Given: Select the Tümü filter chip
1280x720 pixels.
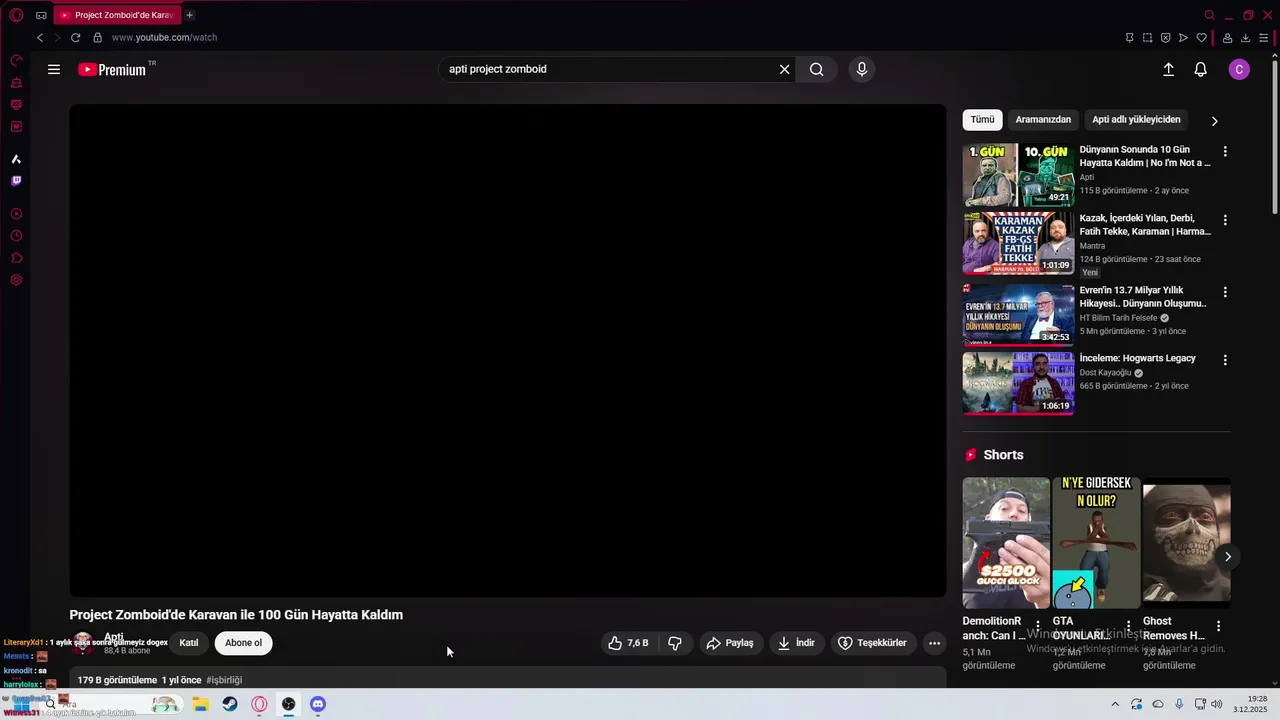Looking at the screenshot, I should [x=983, y=120].
